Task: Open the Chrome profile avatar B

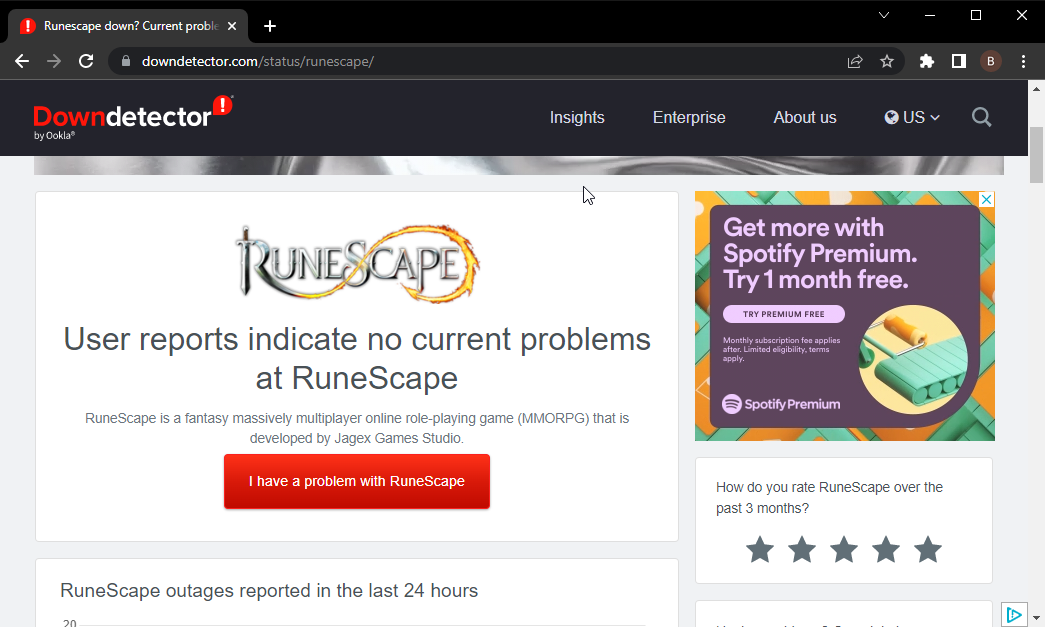Action: [990, 61]
